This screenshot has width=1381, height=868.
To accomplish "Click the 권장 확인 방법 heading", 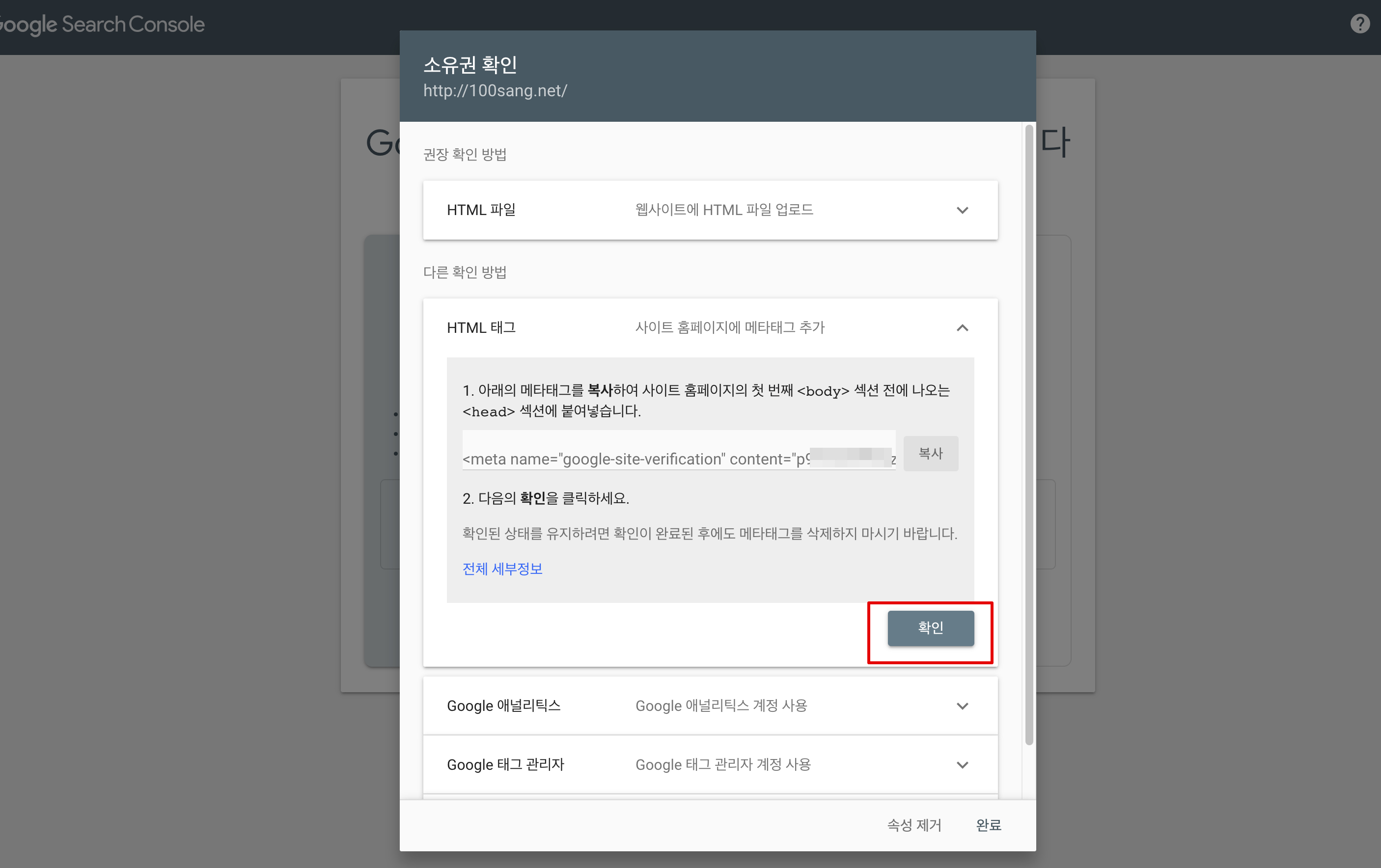I will point(465,154).
